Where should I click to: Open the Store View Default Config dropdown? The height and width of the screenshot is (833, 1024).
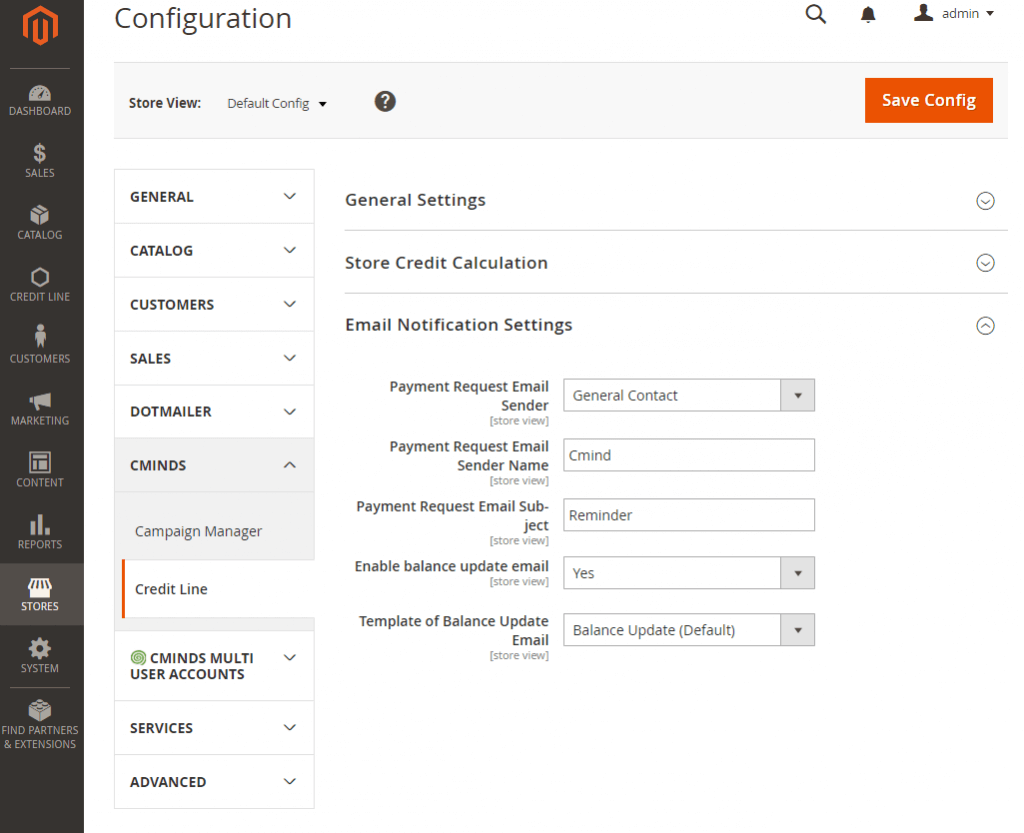click(x=277, y=103)
